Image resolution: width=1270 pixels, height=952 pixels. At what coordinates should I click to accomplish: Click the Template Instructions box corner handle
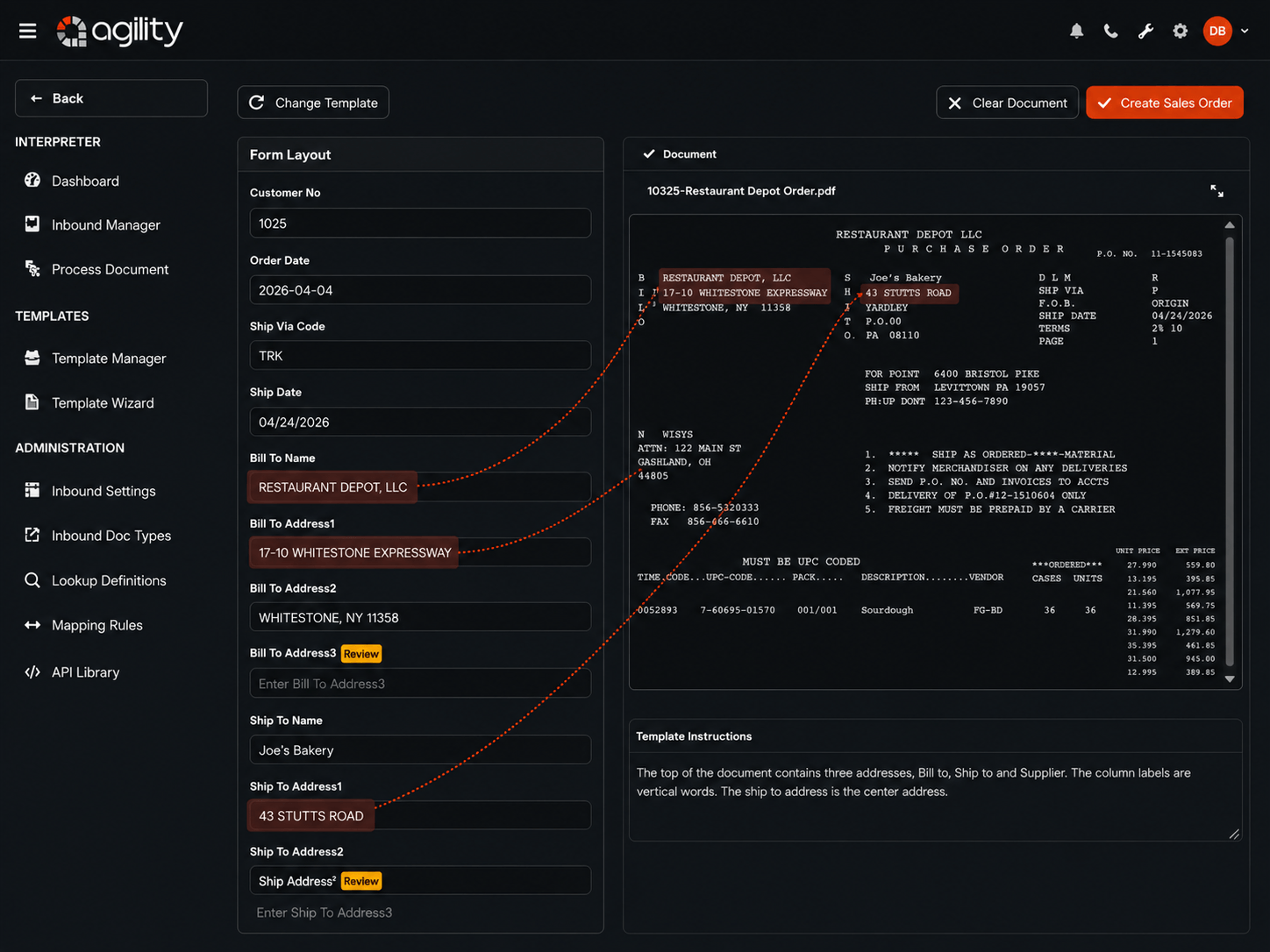coord(1234,834)
